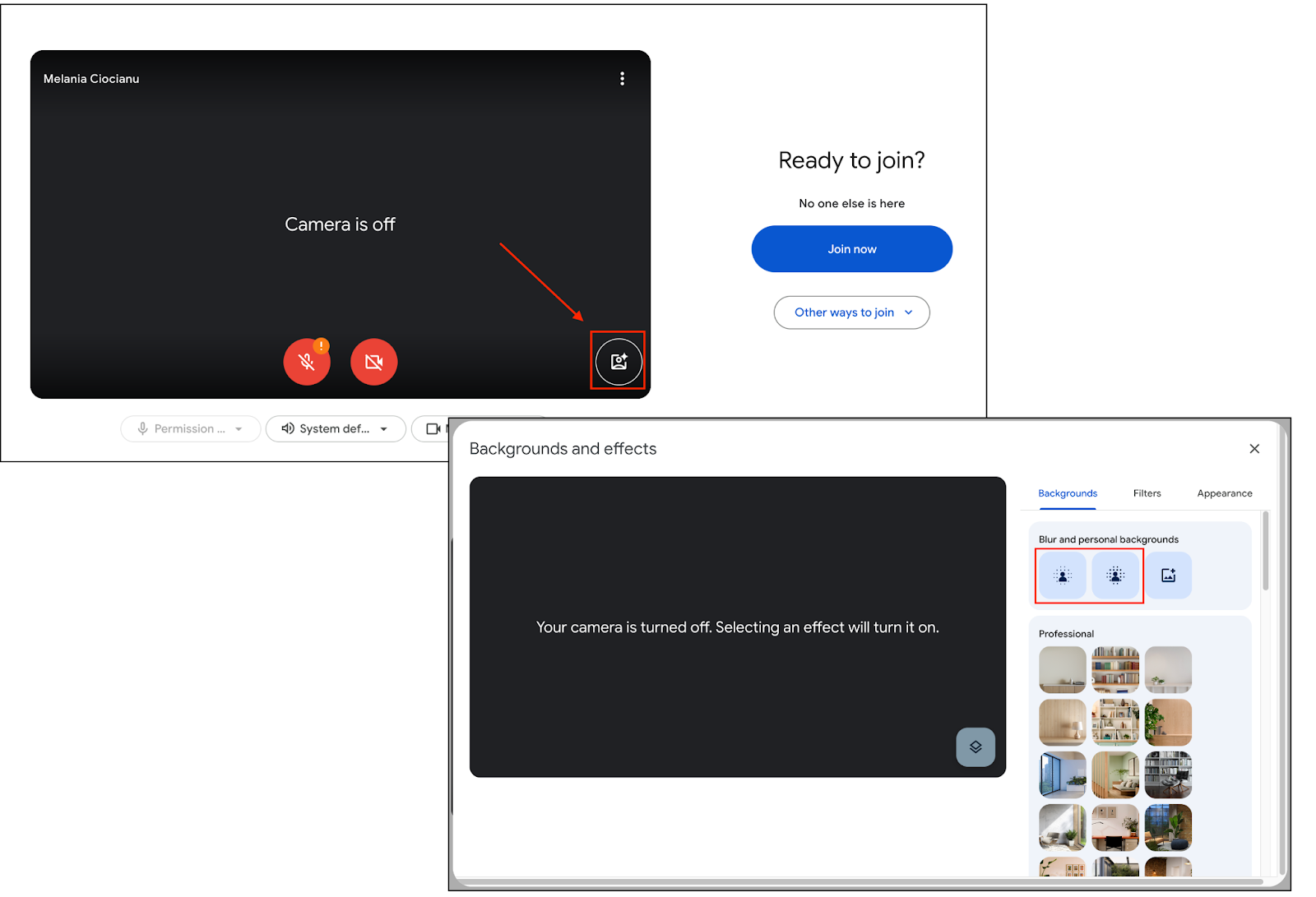Screen dimensions: 1316x897
Task: Upload a personal background image
Action: point(1168,576)
